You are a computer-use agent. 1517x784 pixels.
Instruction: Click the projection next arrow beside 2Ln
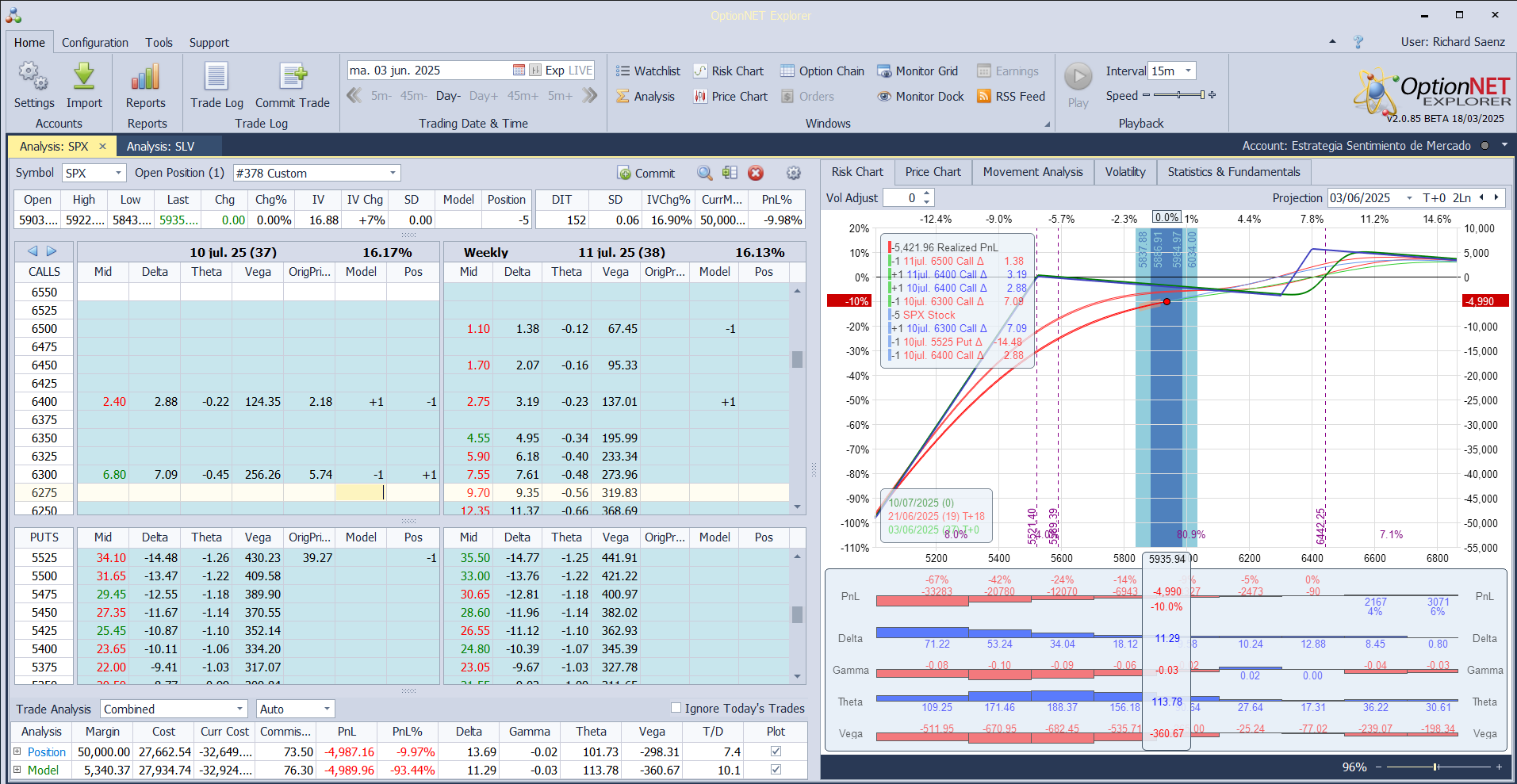tap(1496, 197)
